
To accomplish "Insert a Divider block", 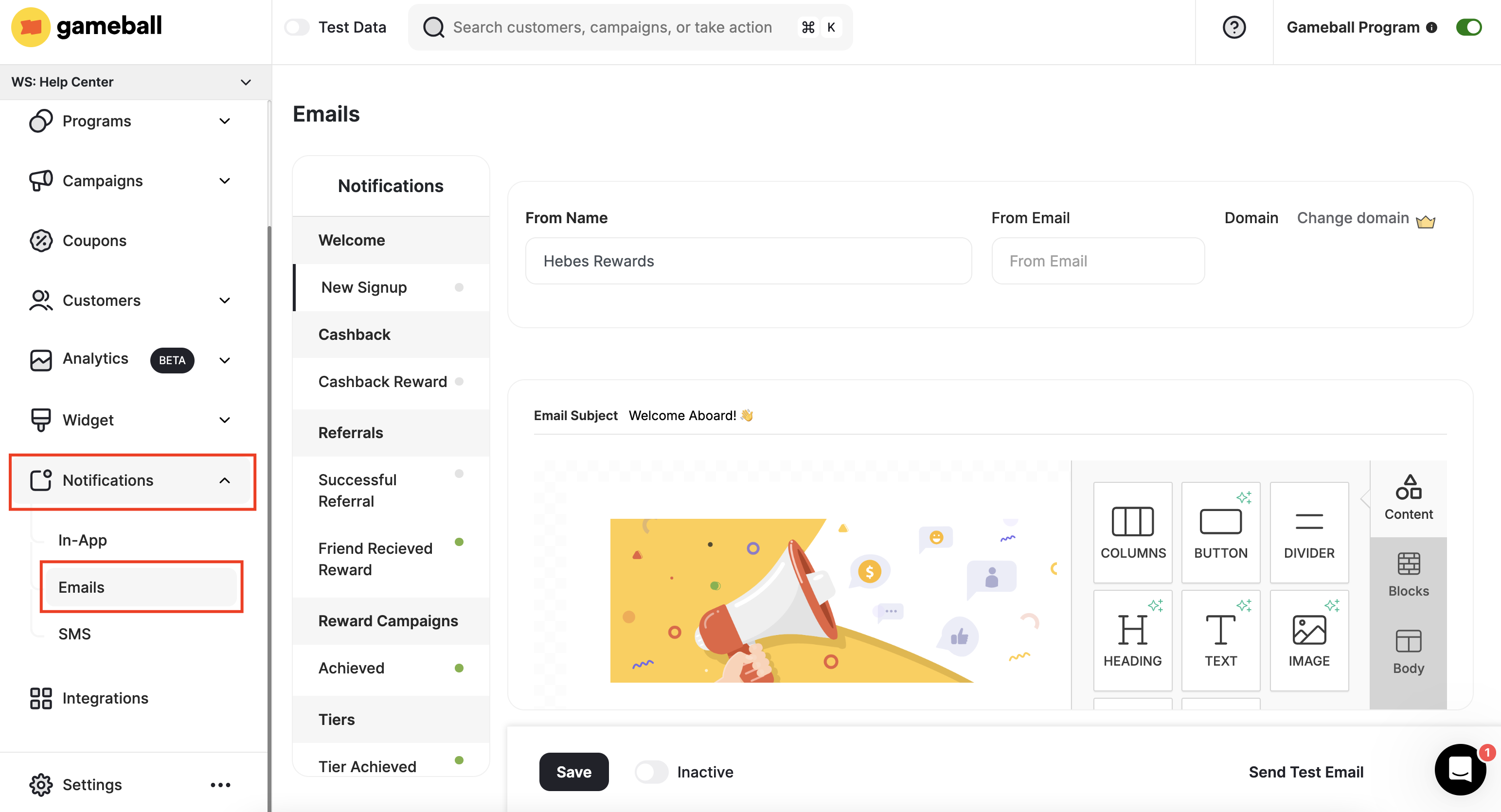I will tap(1309, 531).
